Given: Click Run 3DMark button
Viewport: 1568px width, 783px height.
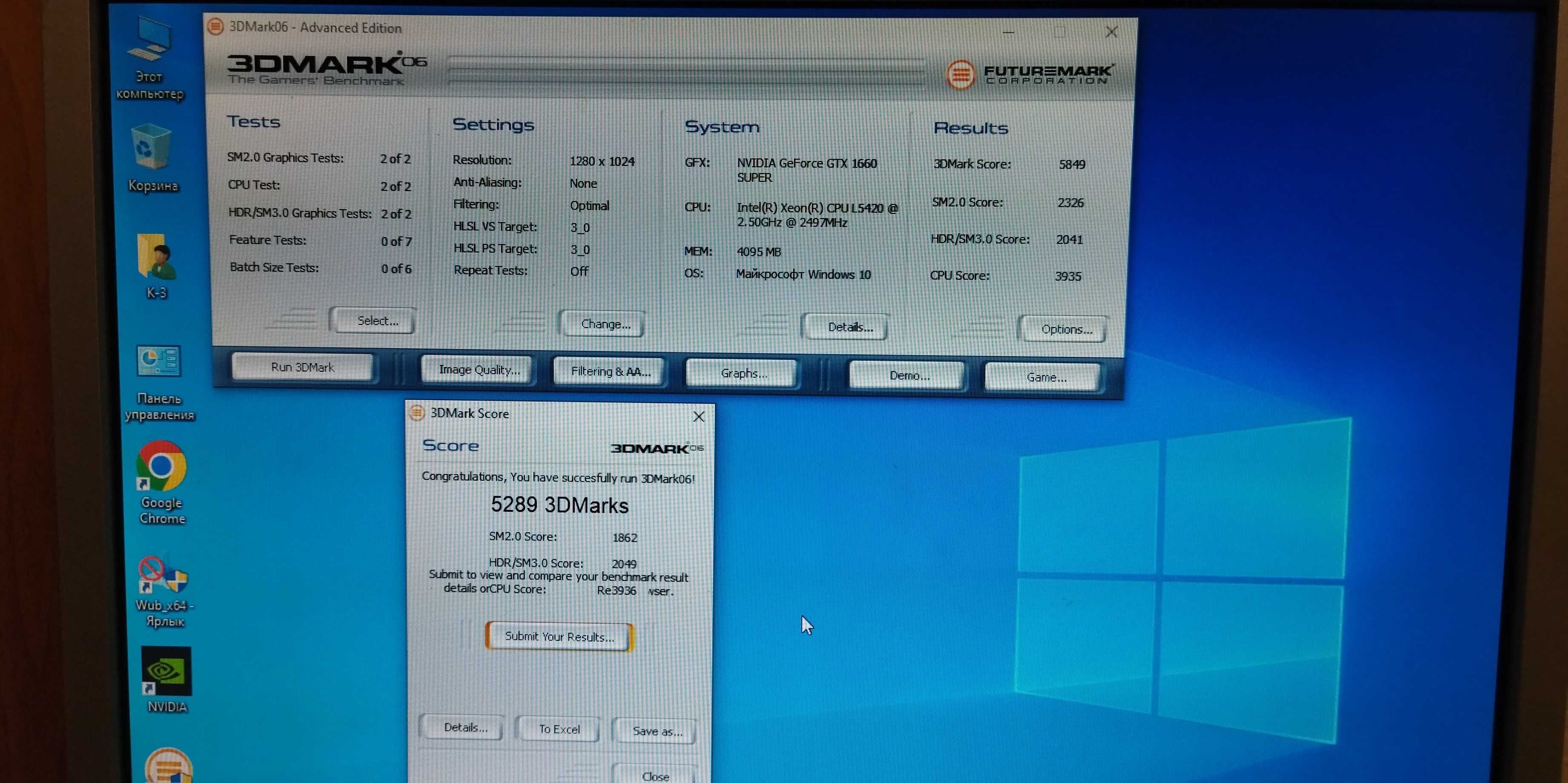Looking at the screenshot, I should click(x=303, y=367).
